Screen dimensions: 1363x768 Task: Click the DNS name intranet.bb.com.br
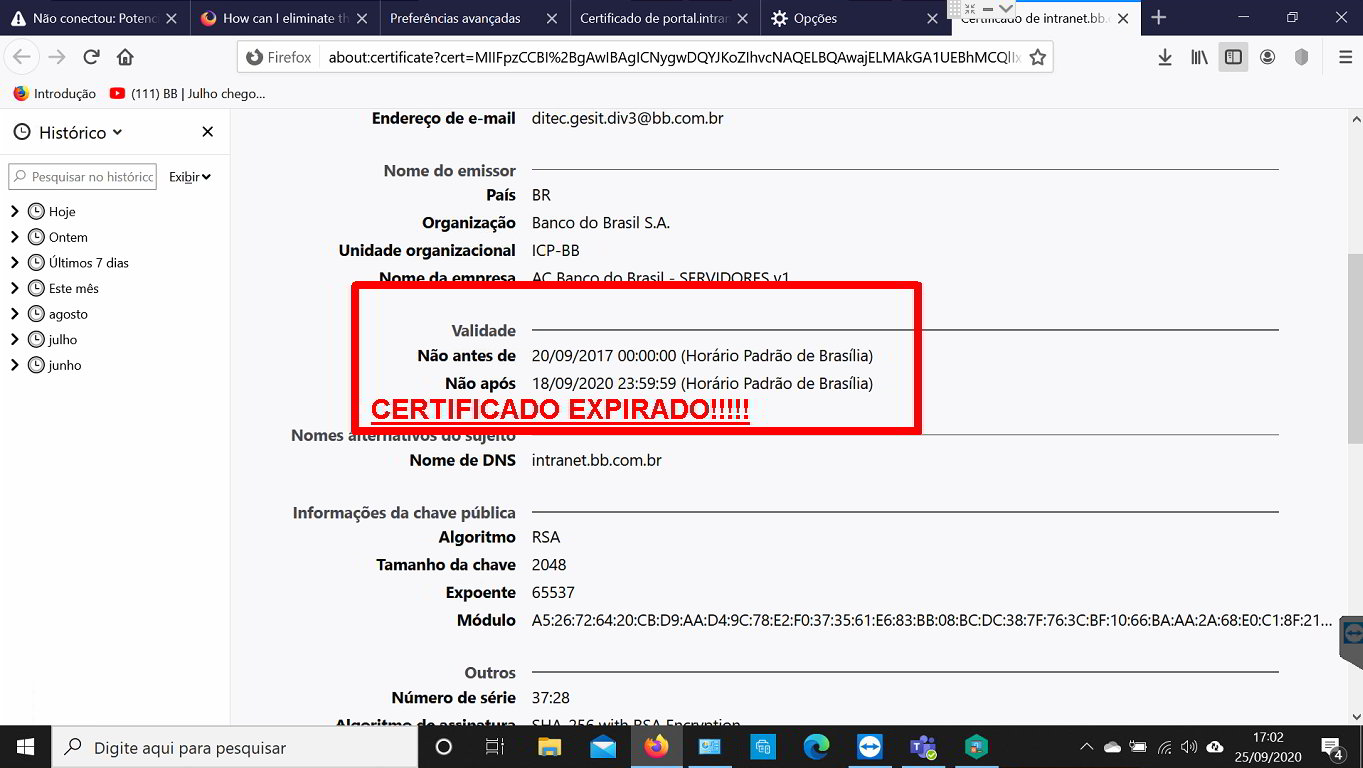coord(596,460)
